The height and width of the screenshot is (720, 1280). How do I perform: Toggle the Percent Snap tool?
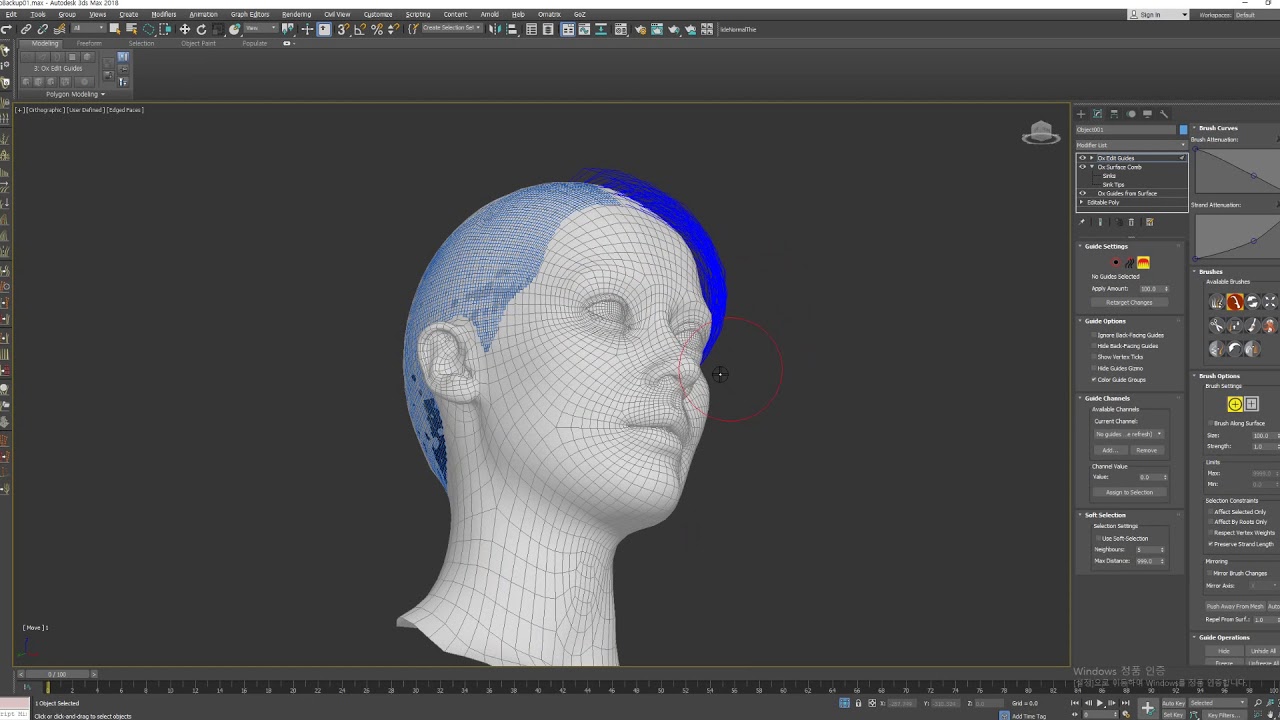coord(376,30)
